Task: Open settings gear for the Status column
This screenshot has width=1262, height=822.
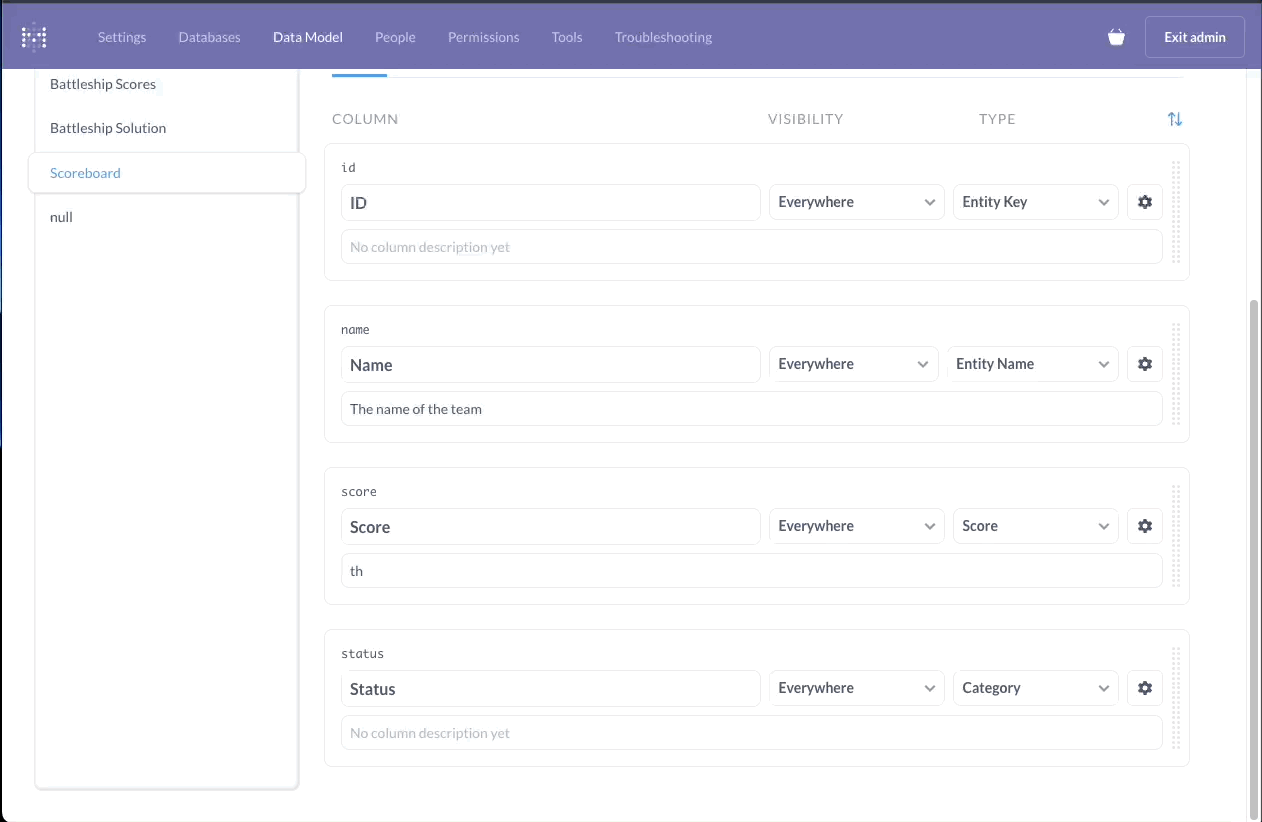Action: pyautogui.click(x=1144, y=687)
